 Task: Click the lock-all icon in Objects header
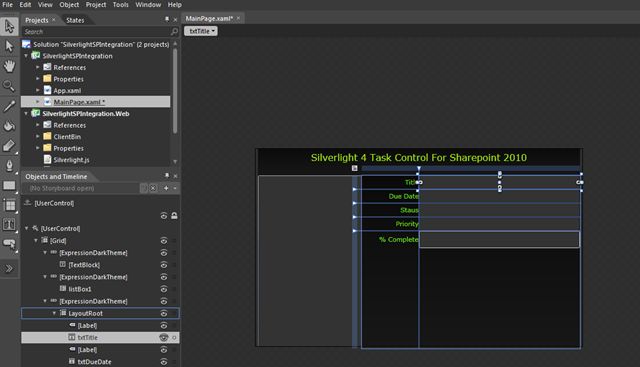(x=174, y=216)
